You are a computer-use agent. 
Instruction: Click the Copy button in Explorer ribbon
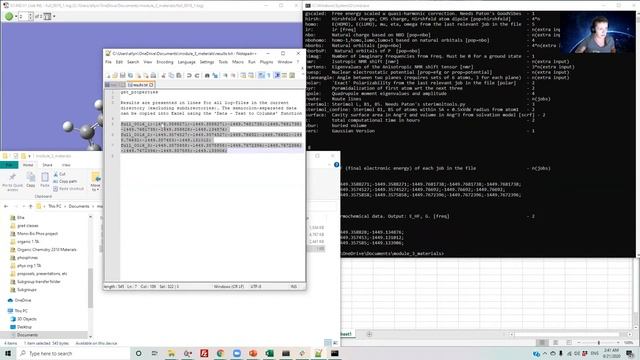click(31, 180)
